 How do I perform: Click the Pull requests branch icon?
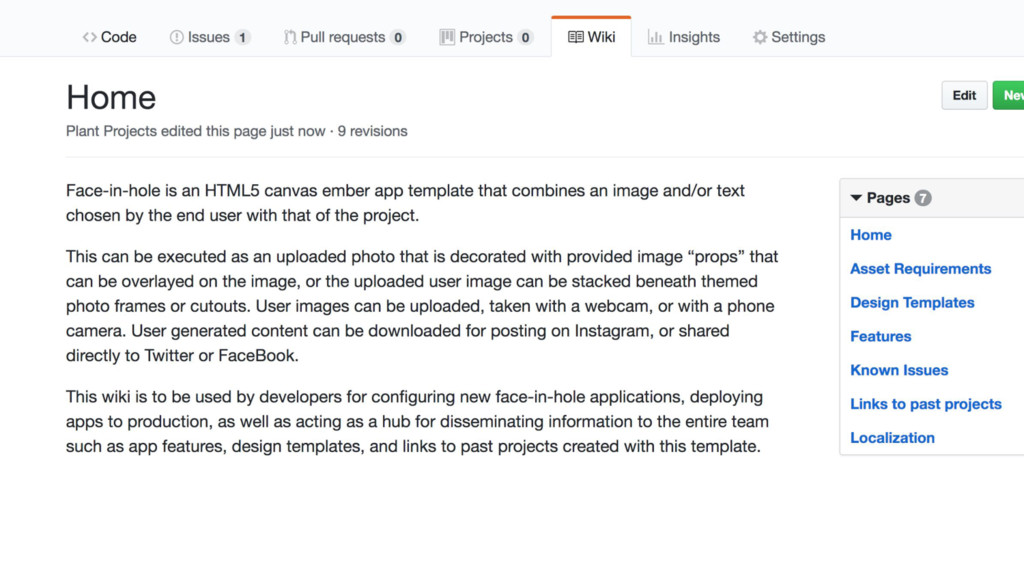pos(290,37)
